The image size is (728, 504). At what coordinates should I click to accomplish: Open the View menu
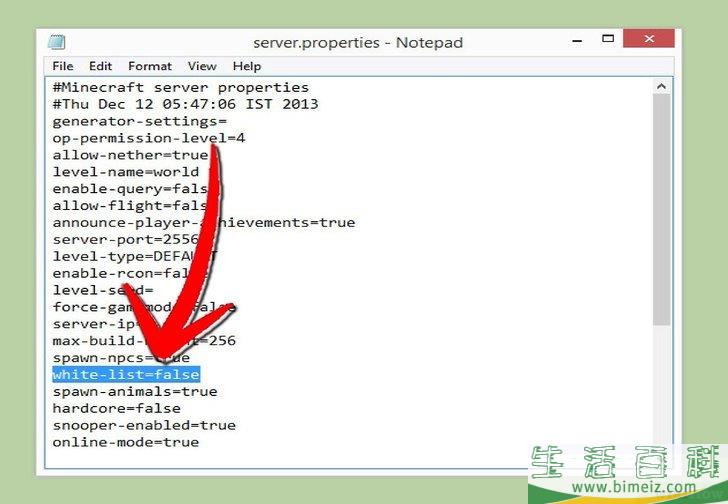202,66
